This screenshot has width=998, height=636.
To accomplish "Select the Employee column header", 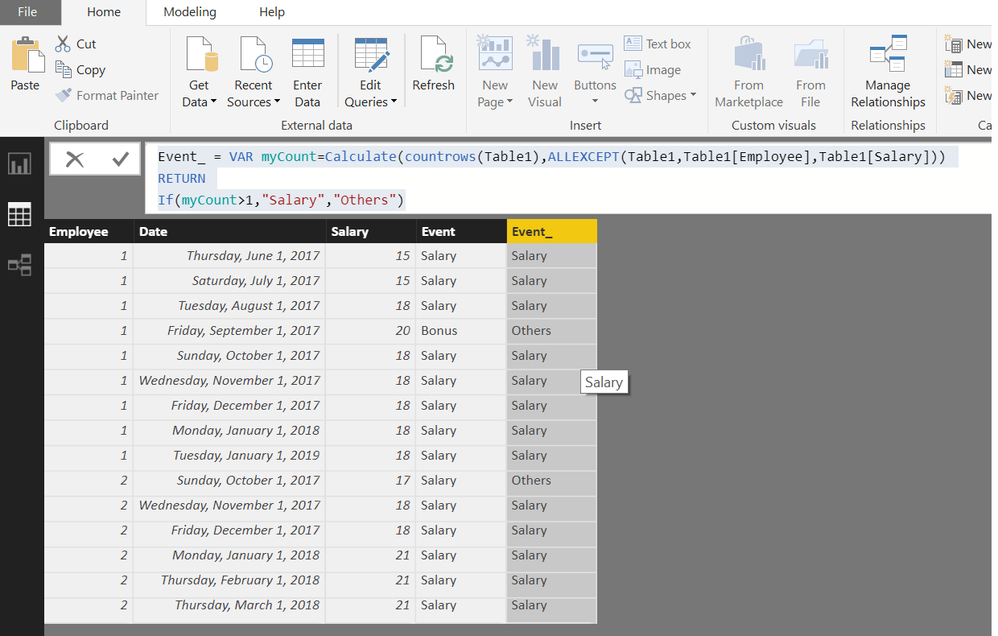I will click(88, 232).
